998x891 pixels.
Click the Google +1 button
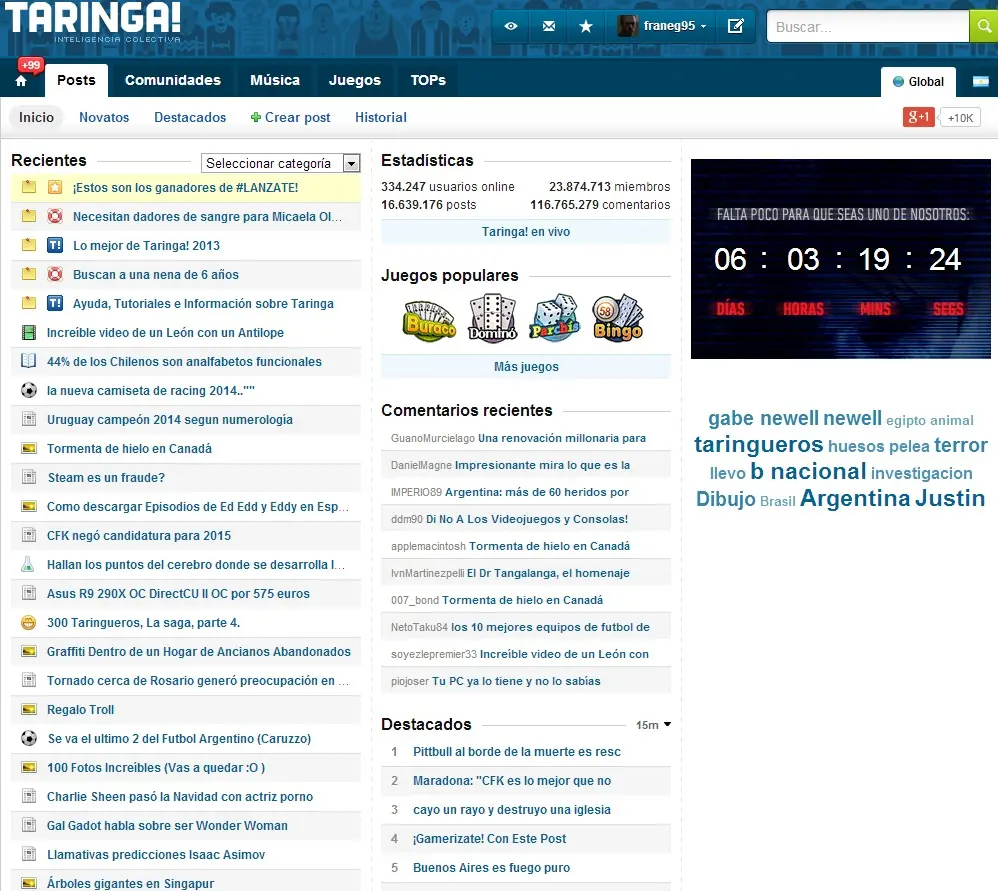point(918,117)
